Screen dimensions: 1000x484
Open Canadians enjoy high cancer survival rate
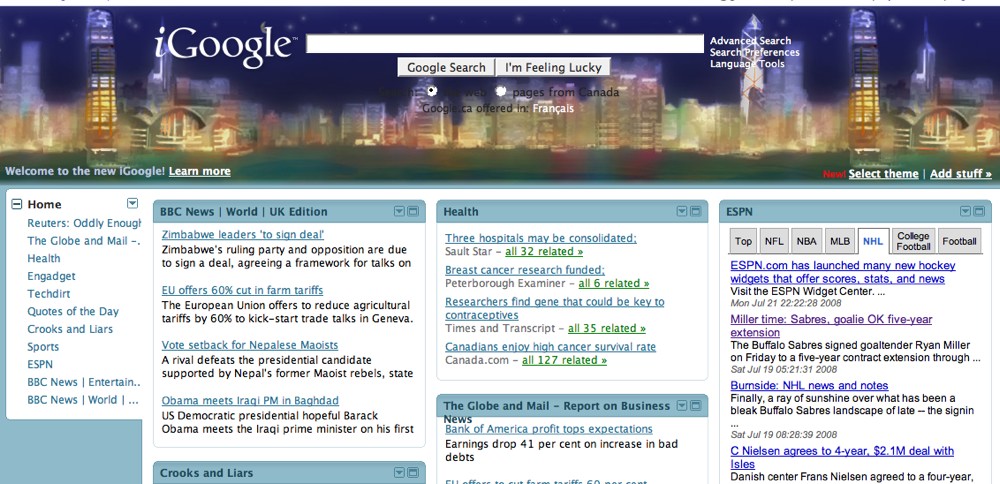550,347
